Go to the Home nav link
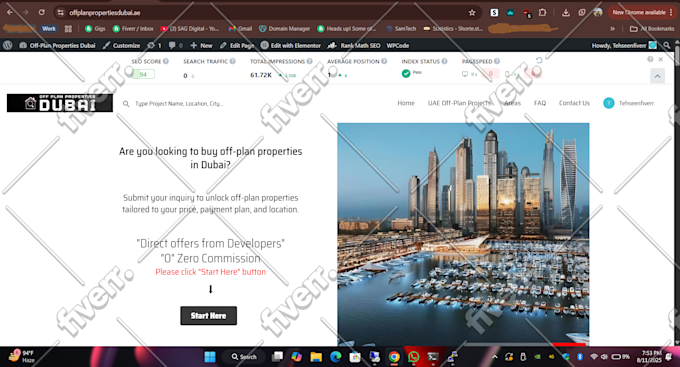 [406, 103]
